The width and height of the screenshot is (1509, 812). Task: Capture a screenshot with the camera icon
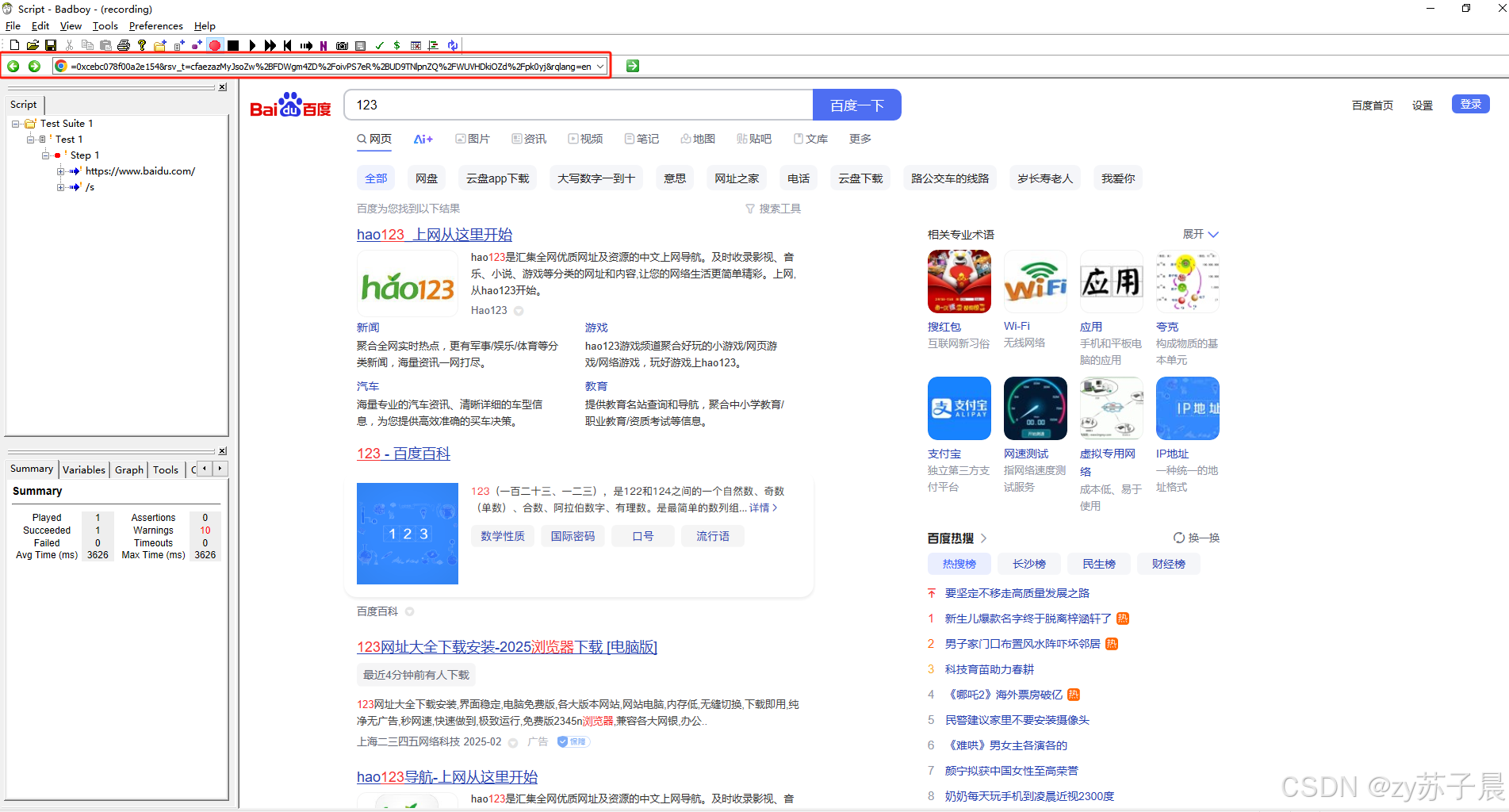[342, 45]
